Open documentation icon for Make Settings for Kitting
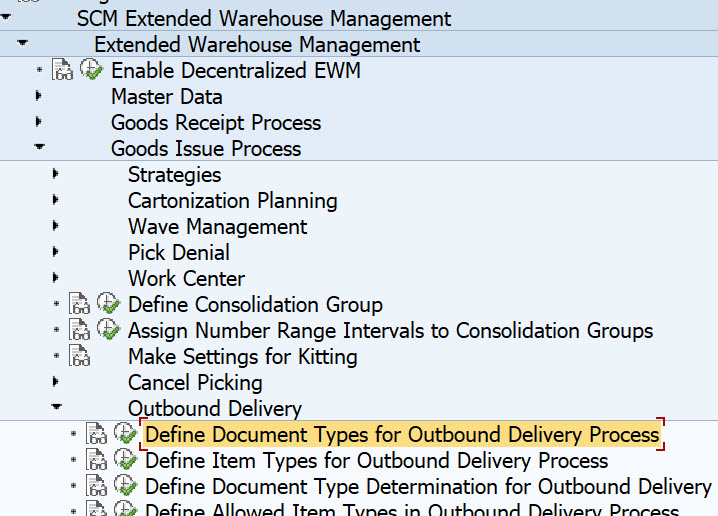 [x=79, y=357]
